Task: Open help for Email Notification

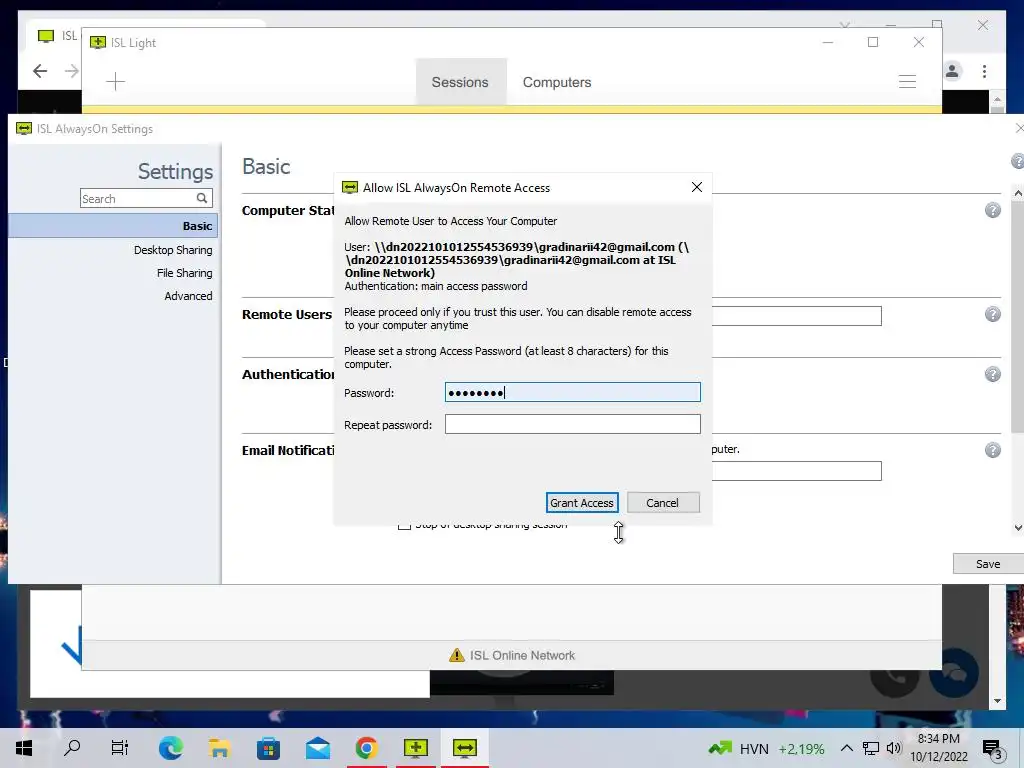Action: point(993,450)
